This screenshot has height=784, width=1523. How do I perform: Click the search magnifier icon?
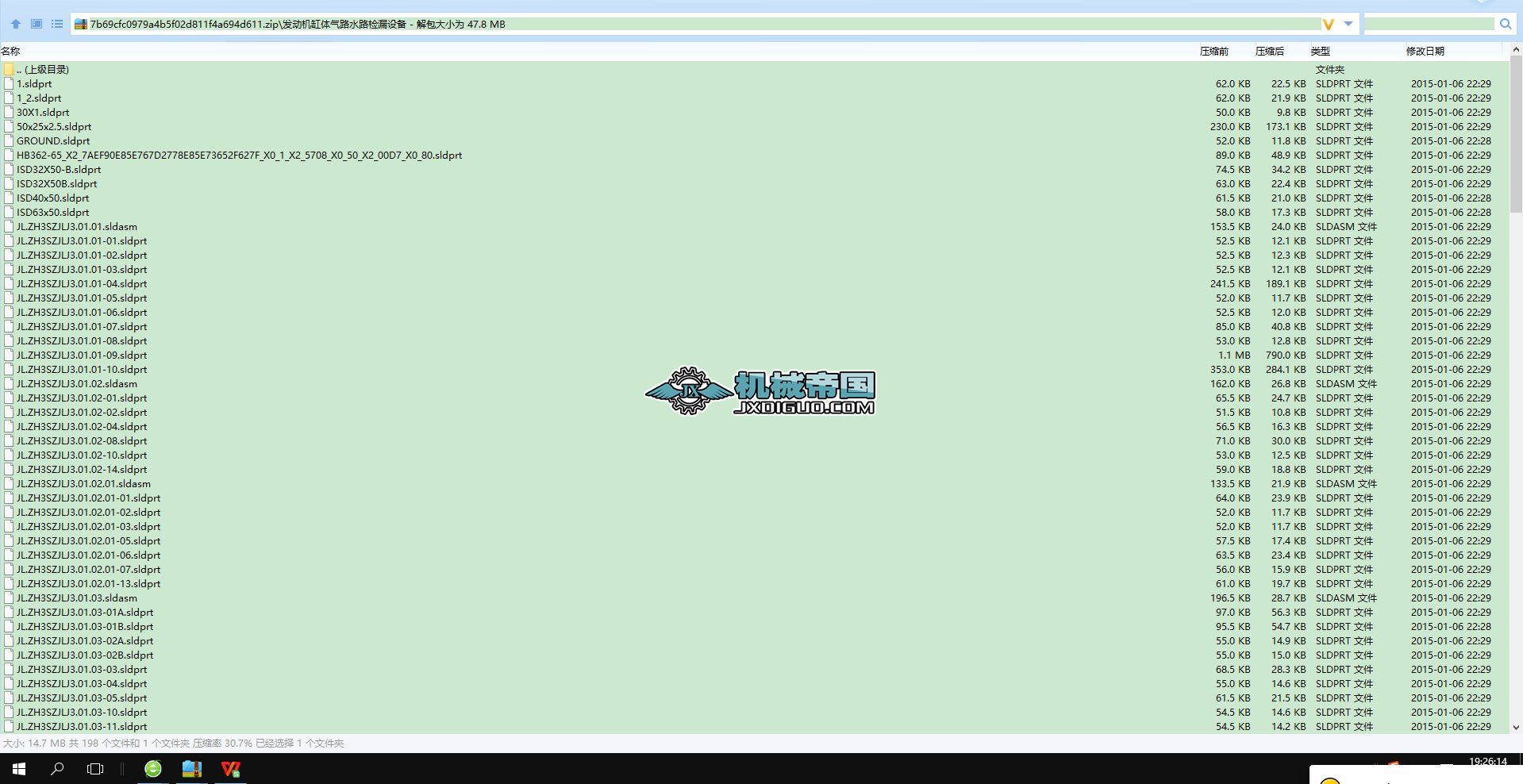coord(1506,24)
